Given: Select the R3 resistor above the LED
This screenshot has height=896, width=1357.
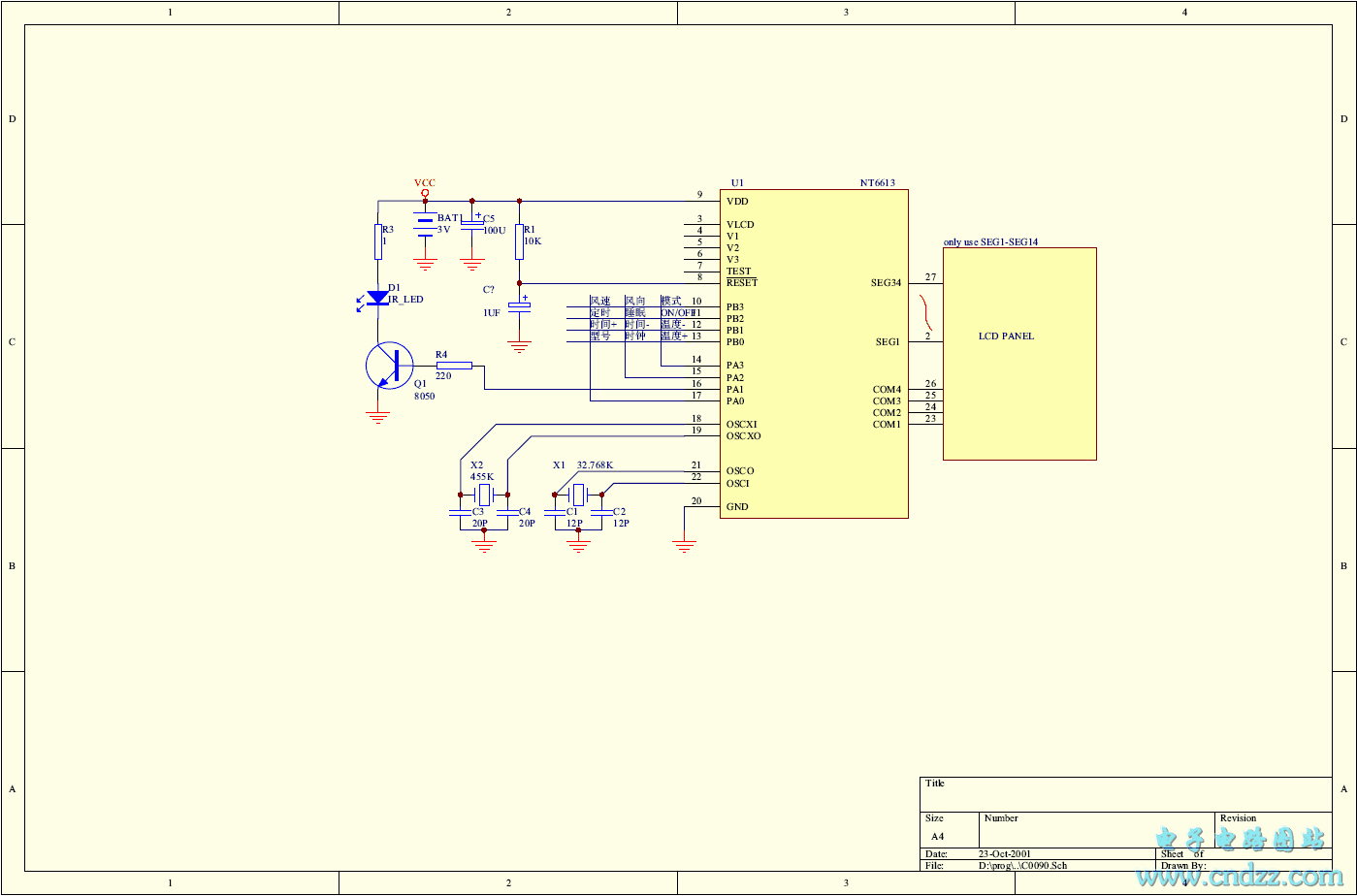Looking at the screenshot, I should point(378,241).
